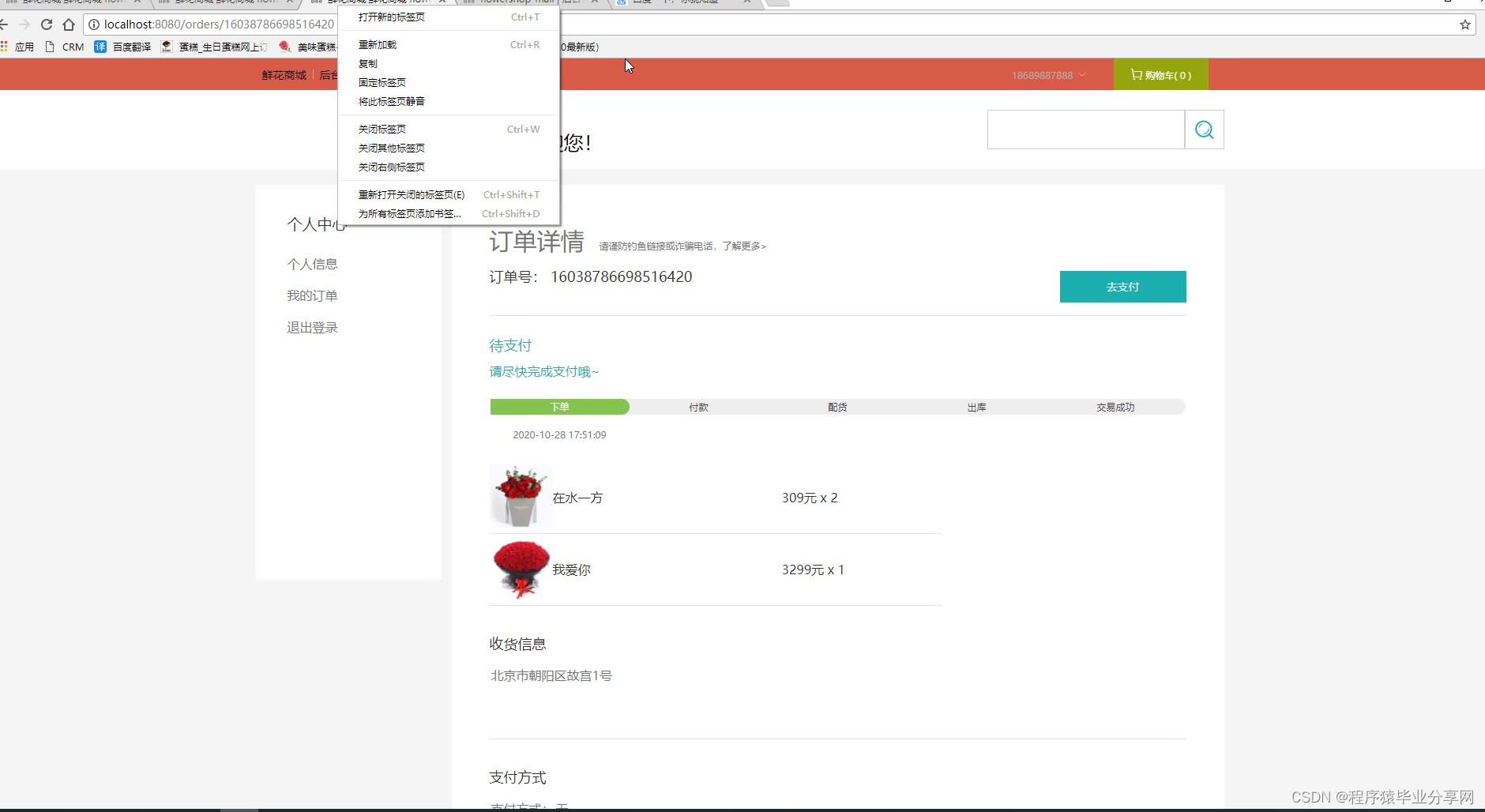Open 我的订单 in the sidebar
The width and height of the screenshot is (1485, 812).
point(312,295)
